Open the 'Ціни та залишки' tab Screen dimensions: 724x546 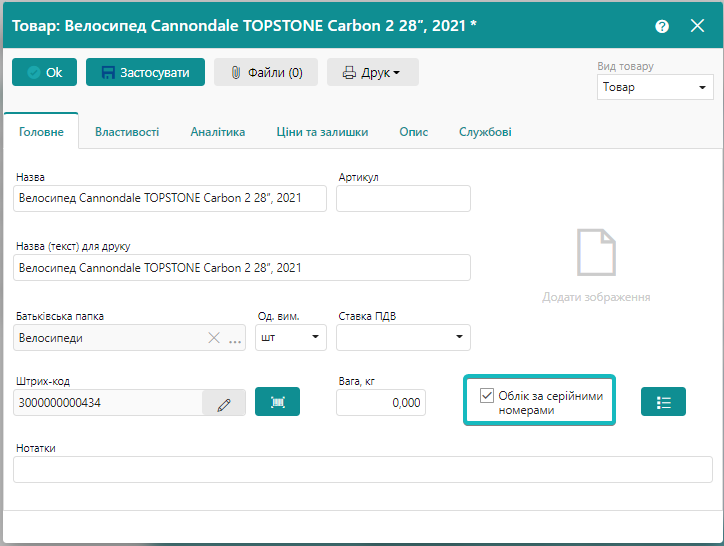tap(322, 131)
